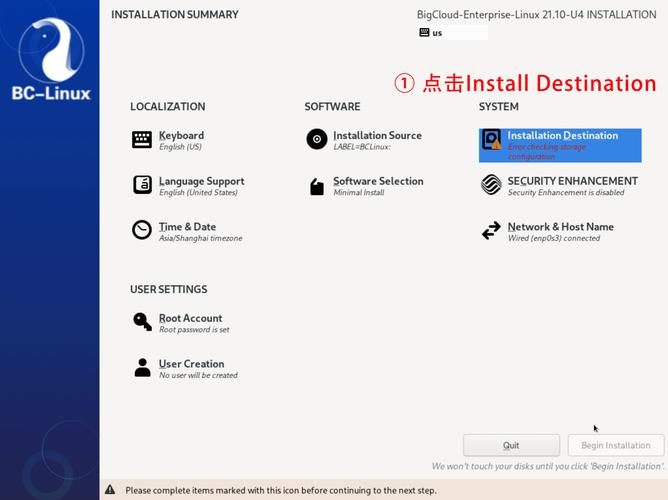Click the Root Account key icon
Image resolution: width=668 pixels, height=500 pixels.
point(142,322)
